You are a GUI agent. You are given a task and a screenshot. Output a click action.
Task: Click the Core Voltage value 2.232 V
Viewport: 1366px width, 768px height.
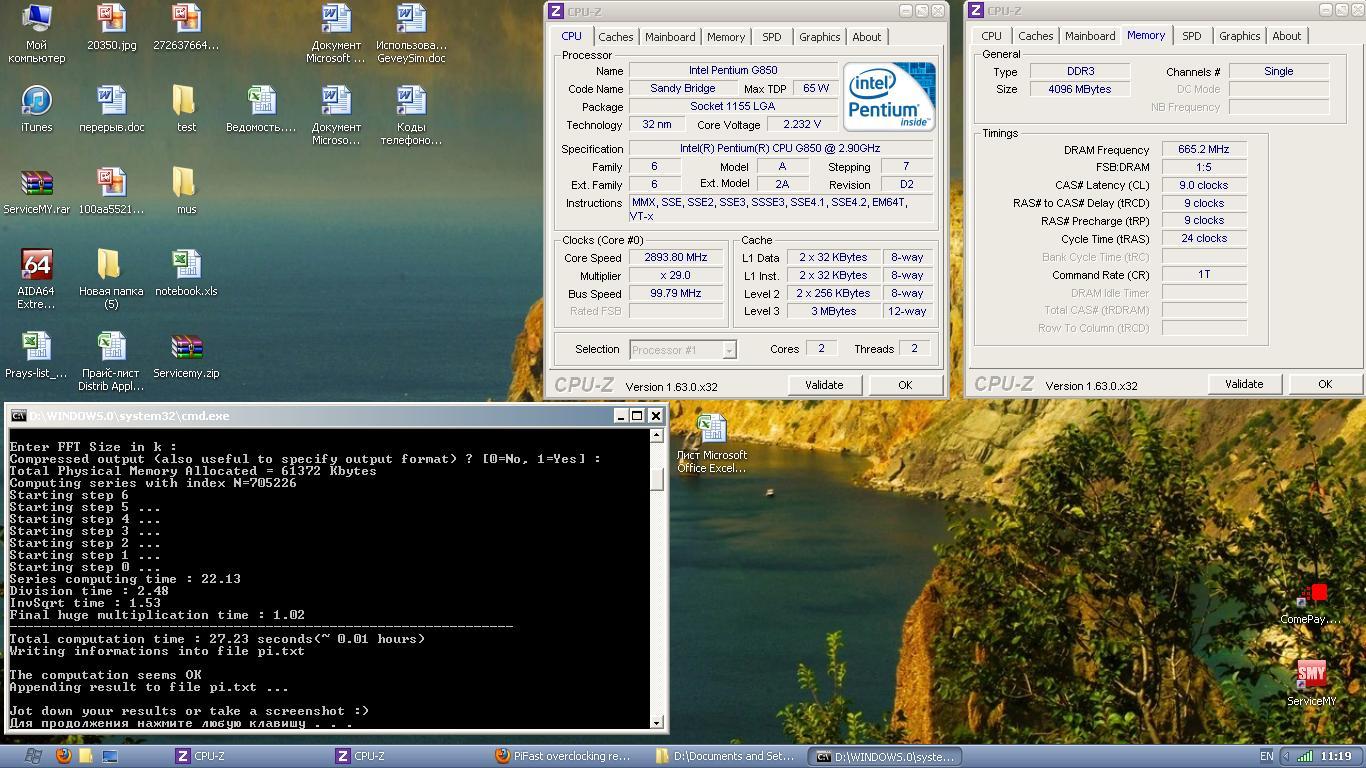coord(801,125)
